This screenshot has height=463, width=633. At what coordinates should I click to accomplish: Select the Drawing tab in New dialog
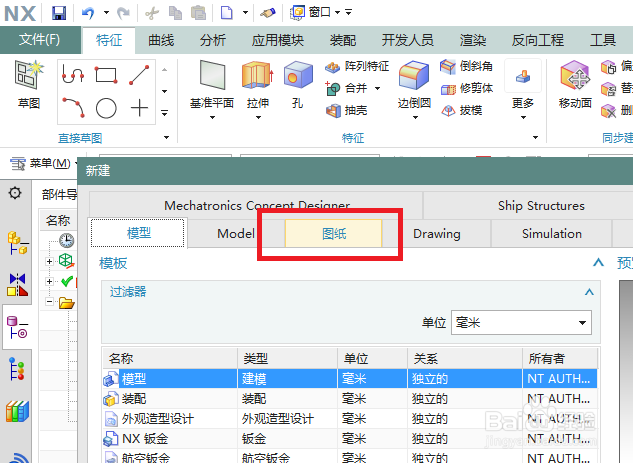tap(436, 234)
